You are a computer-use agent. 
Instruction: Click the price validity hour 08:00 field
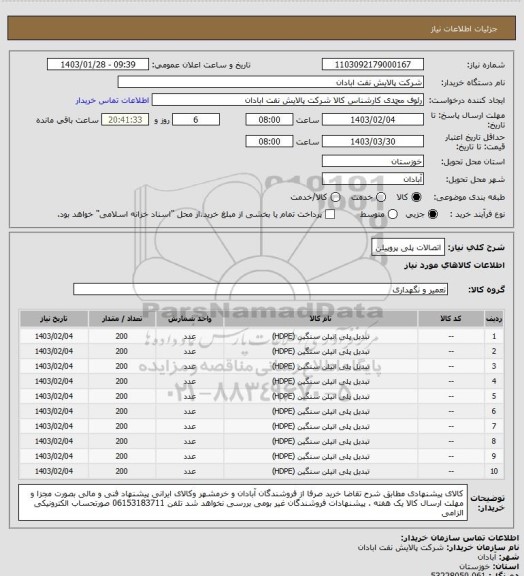(269, 141)
